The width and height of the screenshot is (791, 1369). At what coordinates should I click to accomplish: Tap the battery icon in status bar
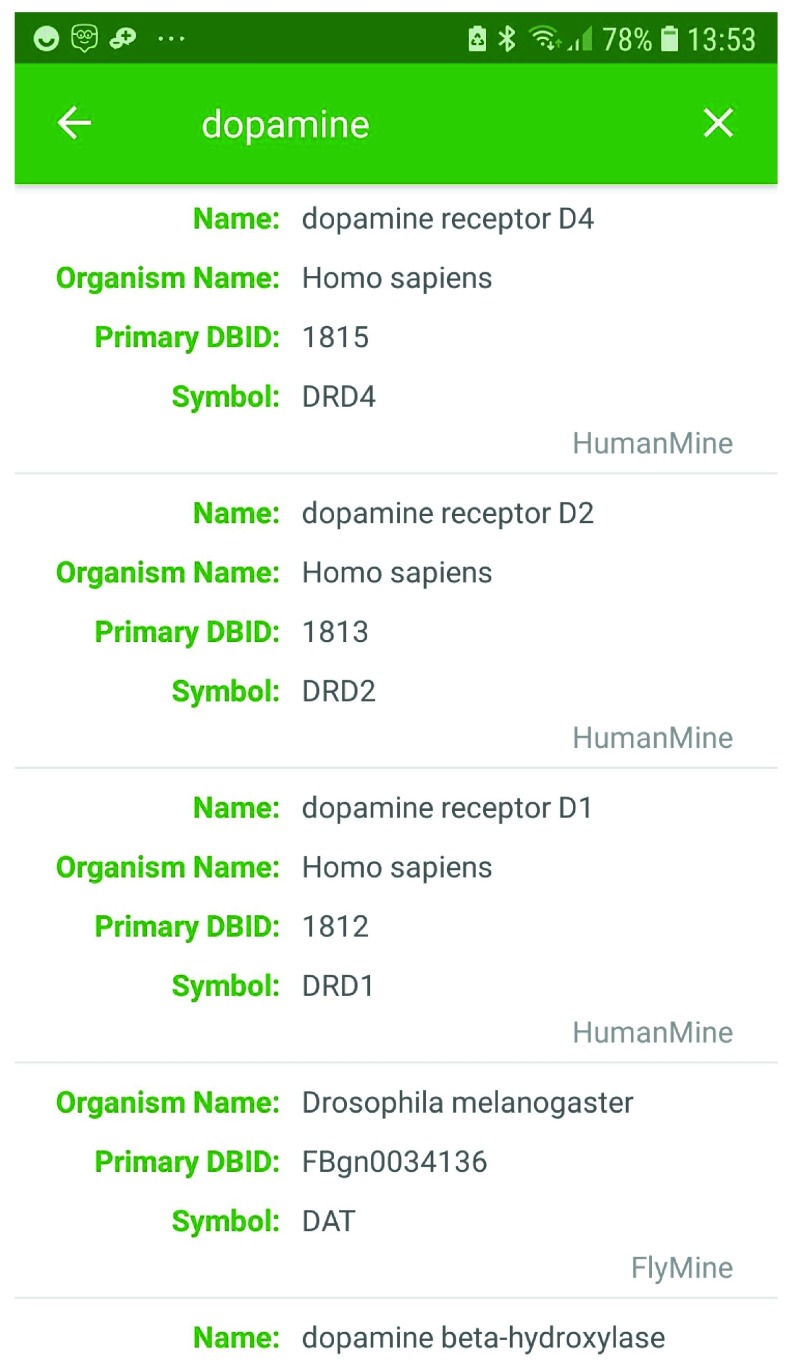click(x=670, y=39)
